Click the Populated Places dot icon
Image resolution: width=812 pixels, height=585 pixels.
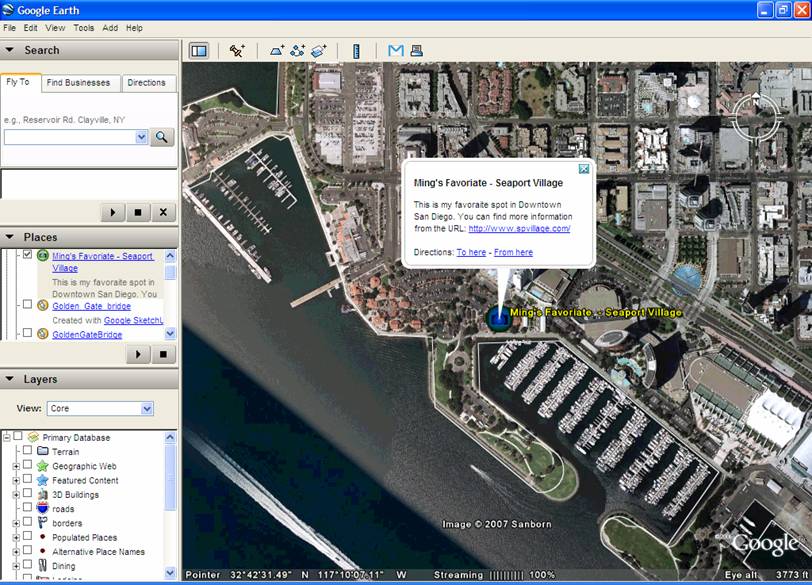point(42,536)
